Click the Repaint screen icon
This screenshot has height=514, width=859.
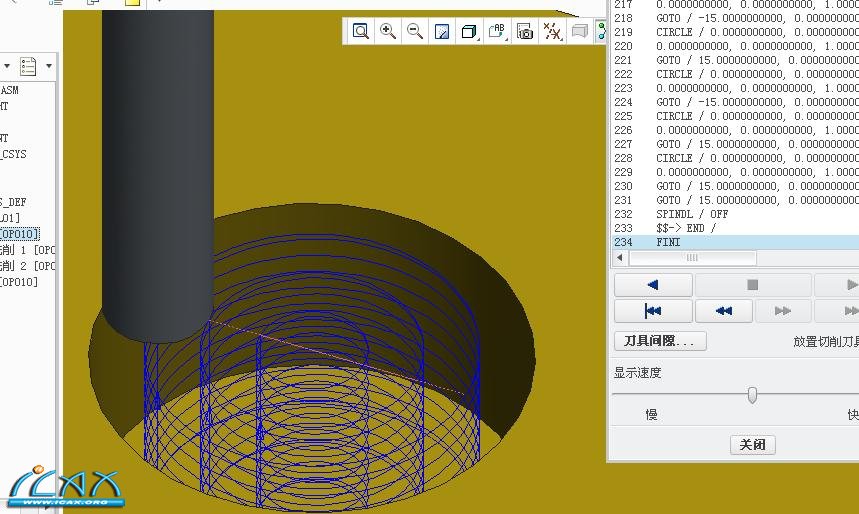point(442,32)
